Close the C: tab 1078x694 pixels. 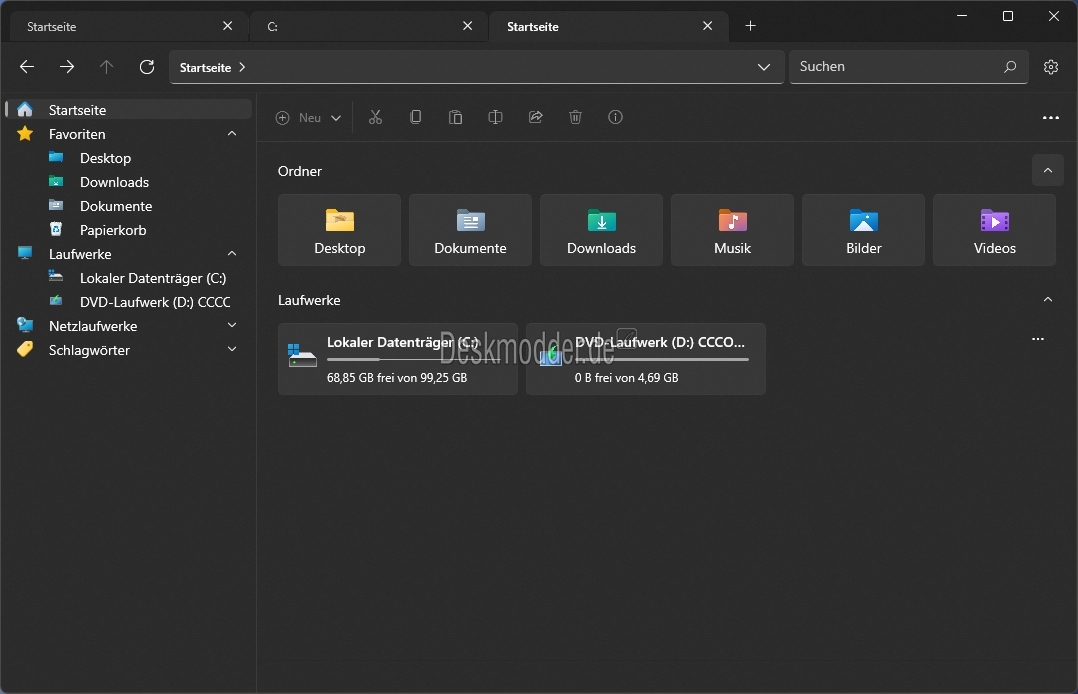click(468, 26)
